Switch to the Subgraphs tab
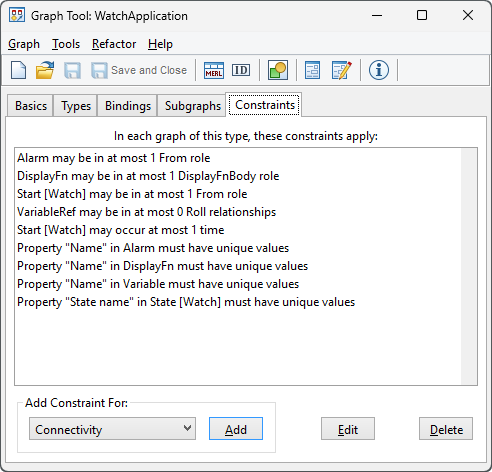The image size is (492, 472). coord(193,106)
